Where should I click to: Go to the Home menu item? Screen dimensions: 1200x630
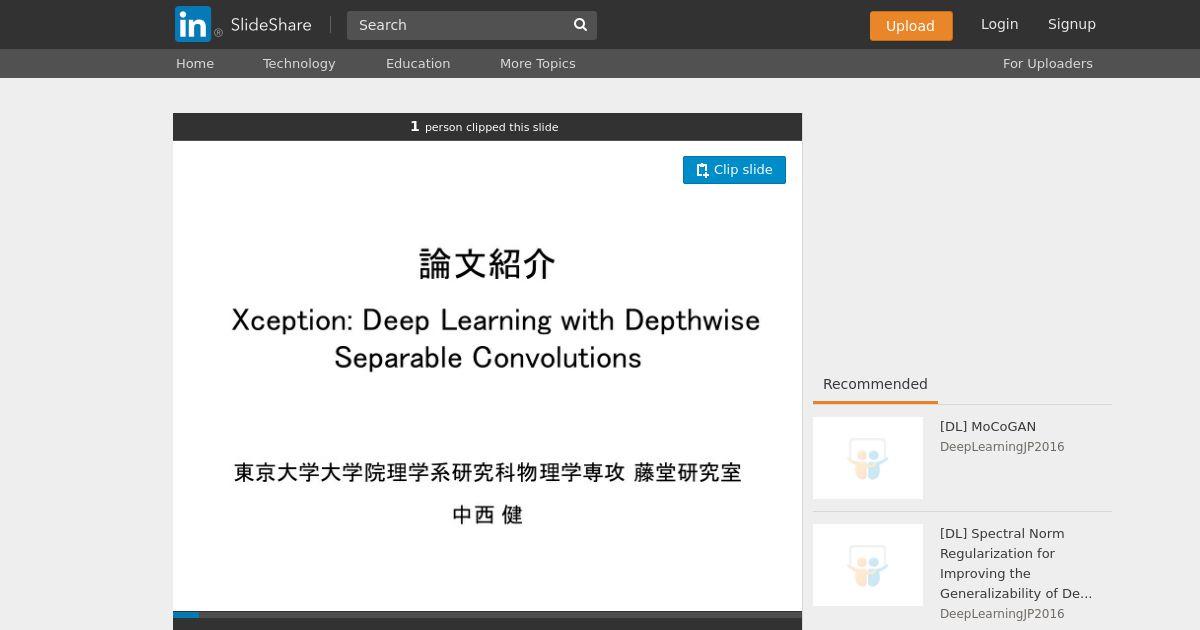pos(195,63)
